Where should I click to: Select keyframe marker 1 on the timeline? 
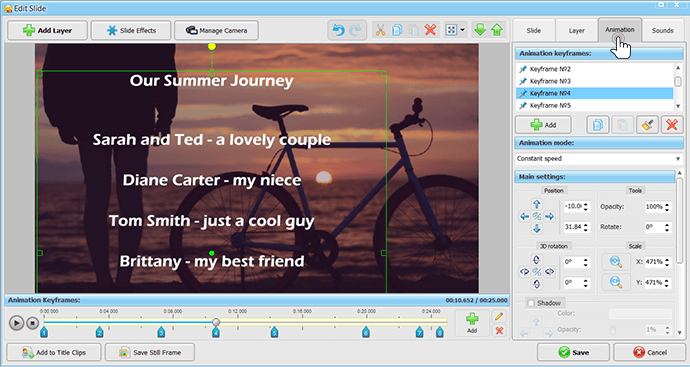click(x=44, y=332)
